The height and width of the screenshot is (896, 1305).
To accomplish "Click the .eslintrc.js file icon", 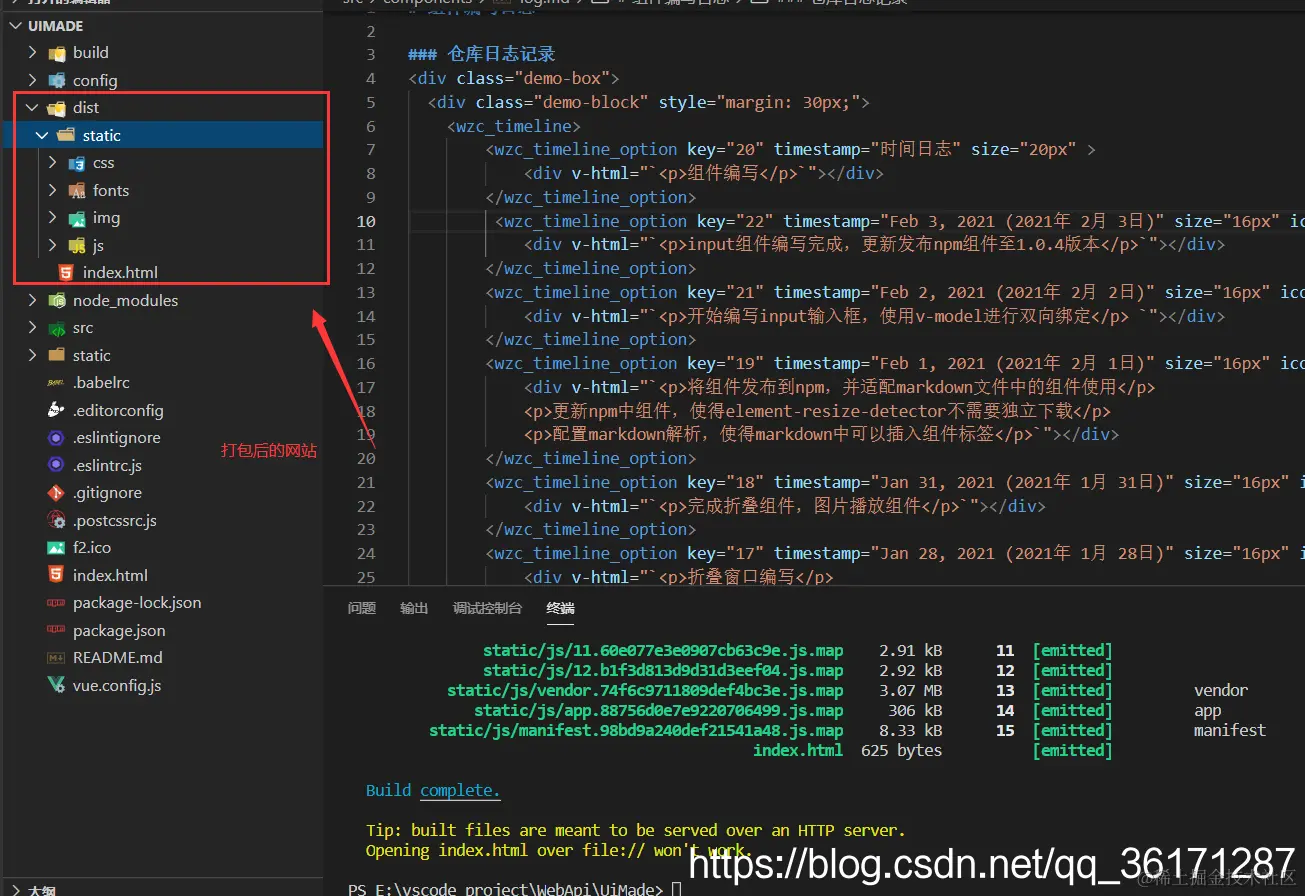I will coord(57,466).
